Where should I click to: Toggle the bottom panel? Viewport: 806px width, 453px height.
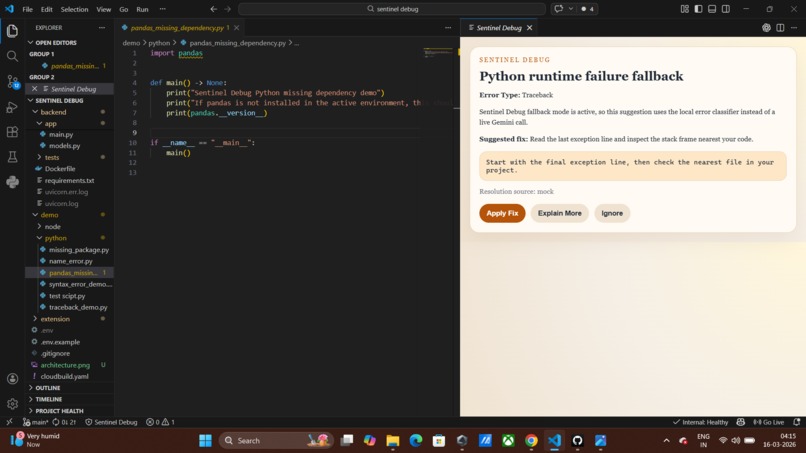click(712, 9)
